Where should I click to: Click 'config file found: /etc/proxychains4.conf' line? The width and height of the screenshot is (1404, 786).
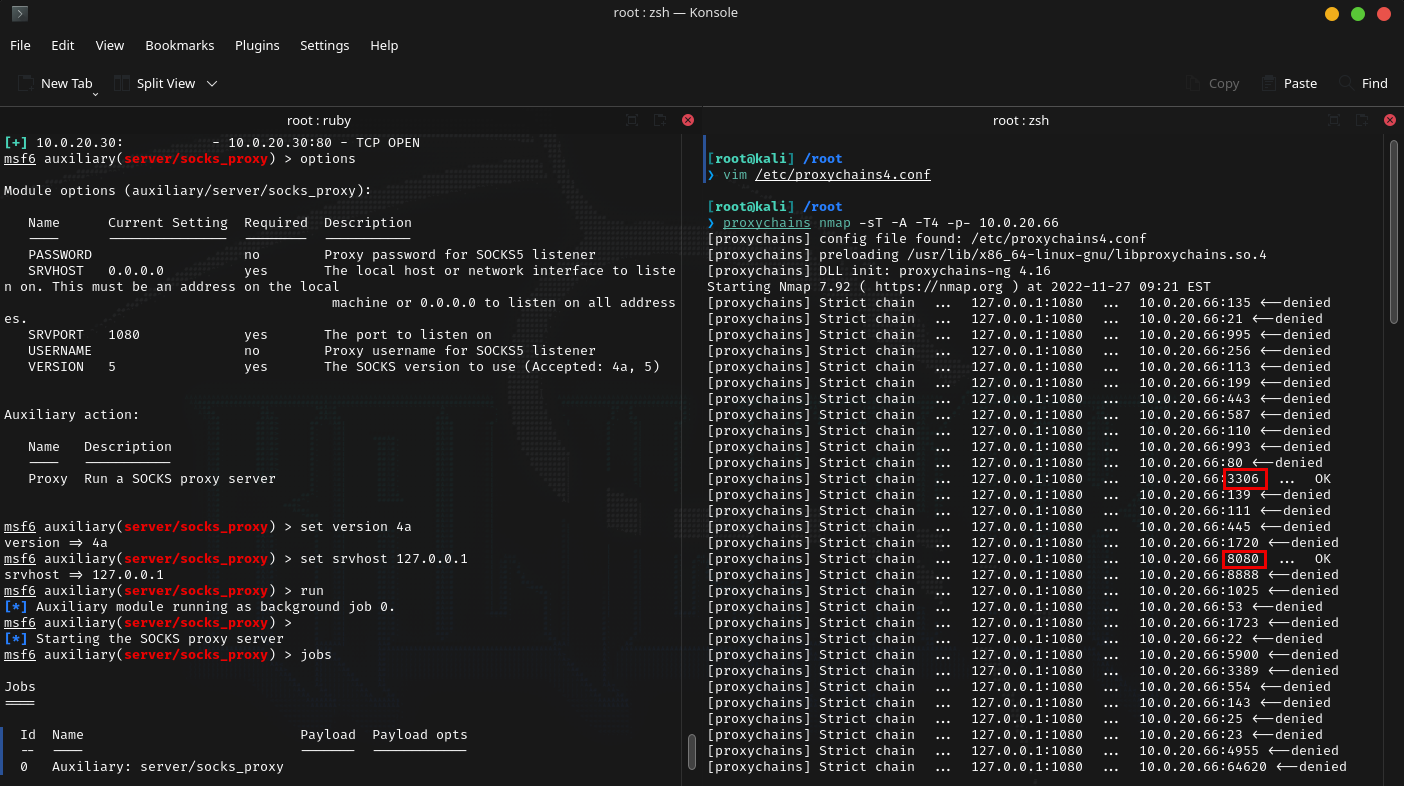927,239
